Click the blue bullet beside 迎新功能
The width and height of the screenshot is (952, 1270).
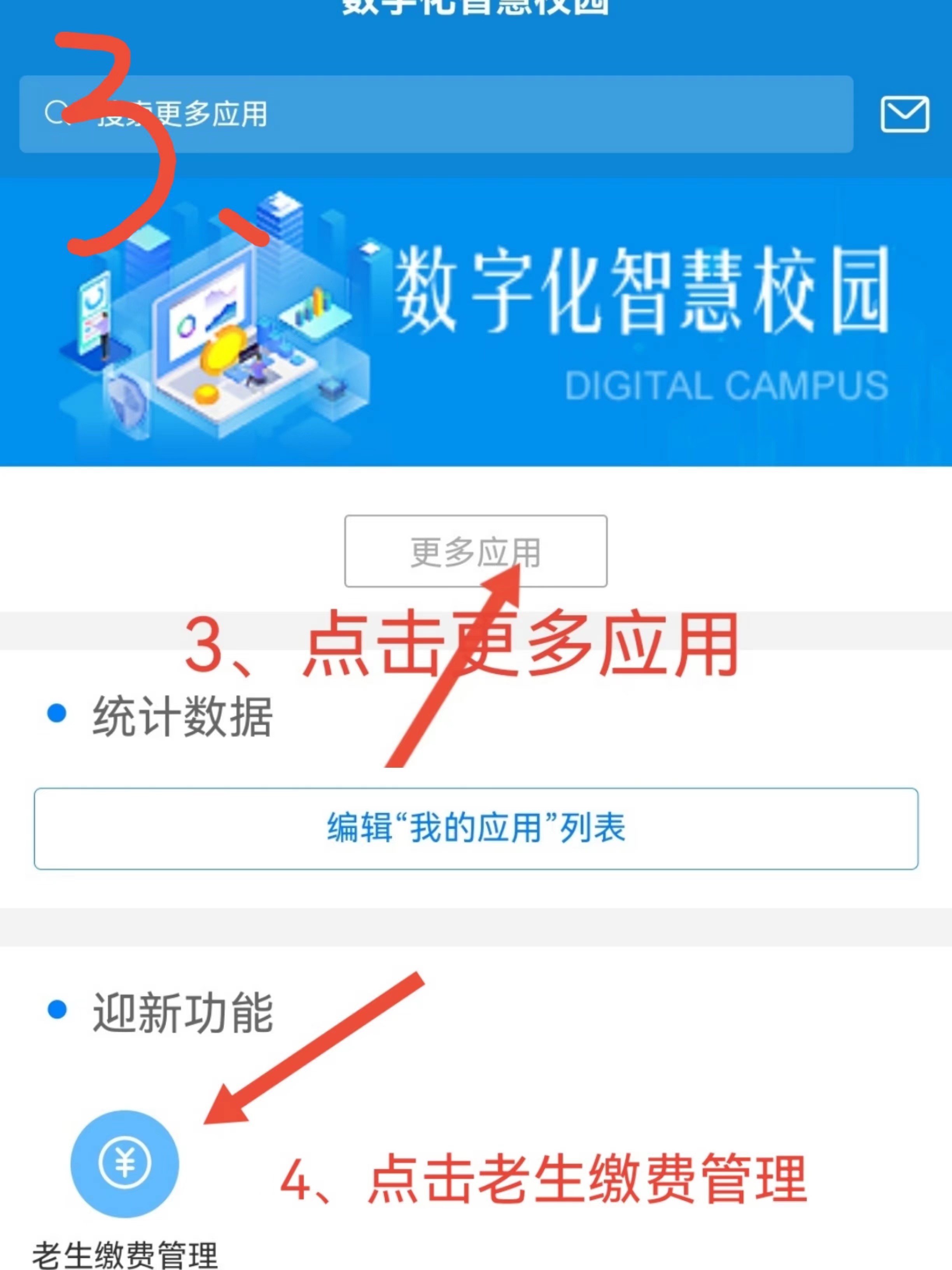[57, 1009]
